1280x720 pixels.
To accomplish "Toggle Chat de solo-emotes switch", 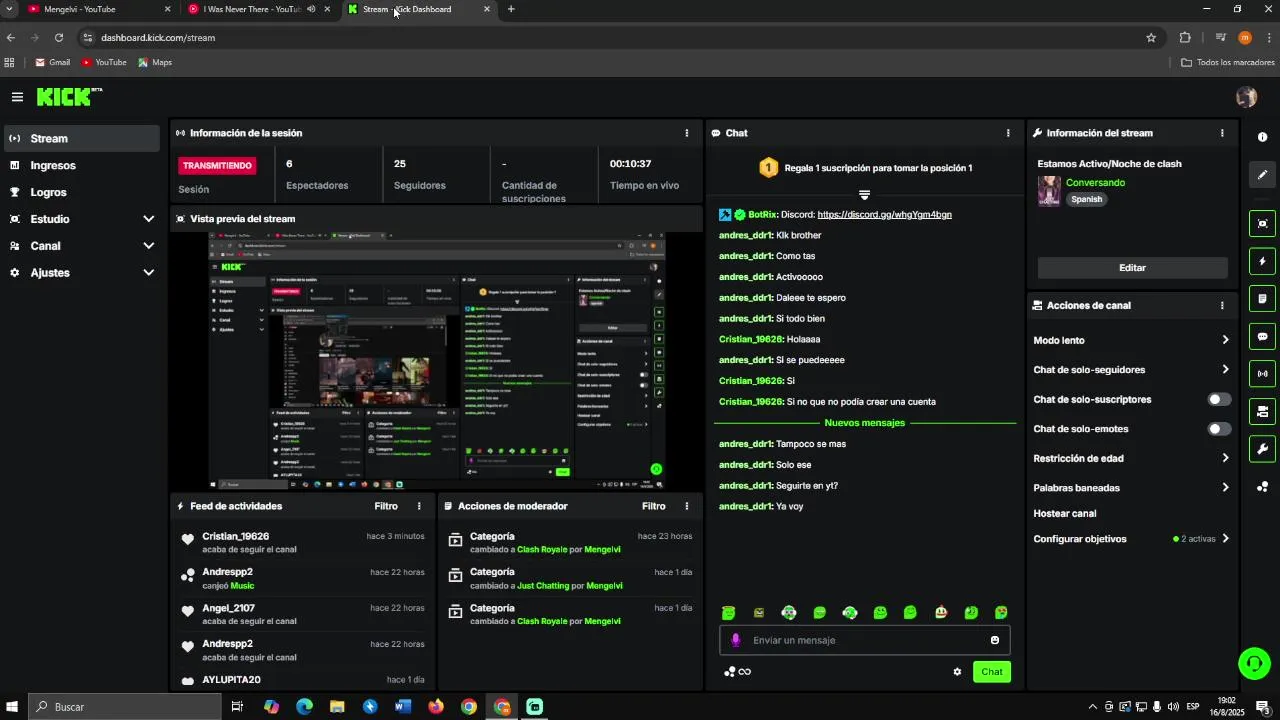I will tap(1219, 429).
